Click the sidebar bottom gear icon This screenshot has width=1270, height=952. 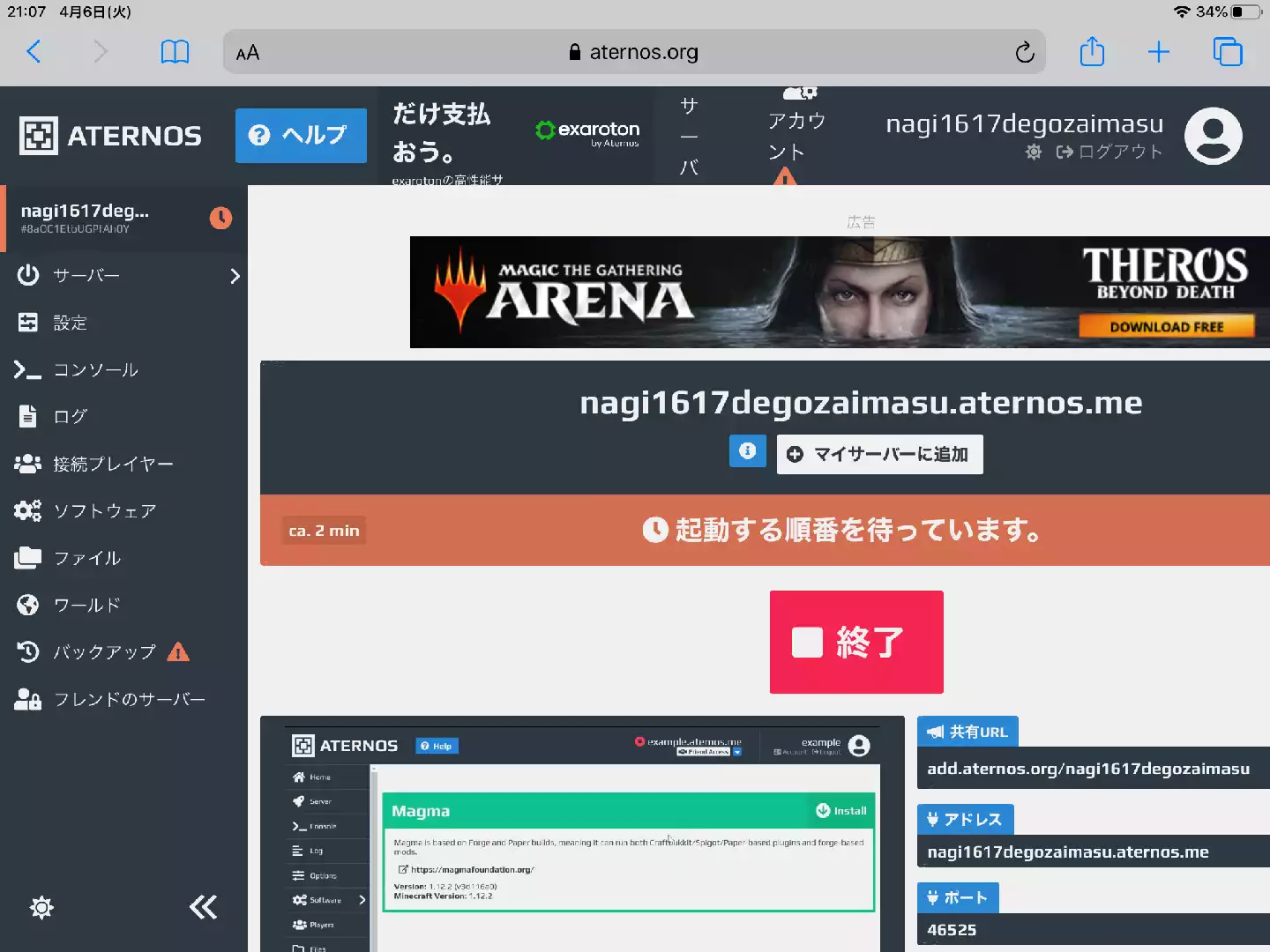(x=41, y=908)
